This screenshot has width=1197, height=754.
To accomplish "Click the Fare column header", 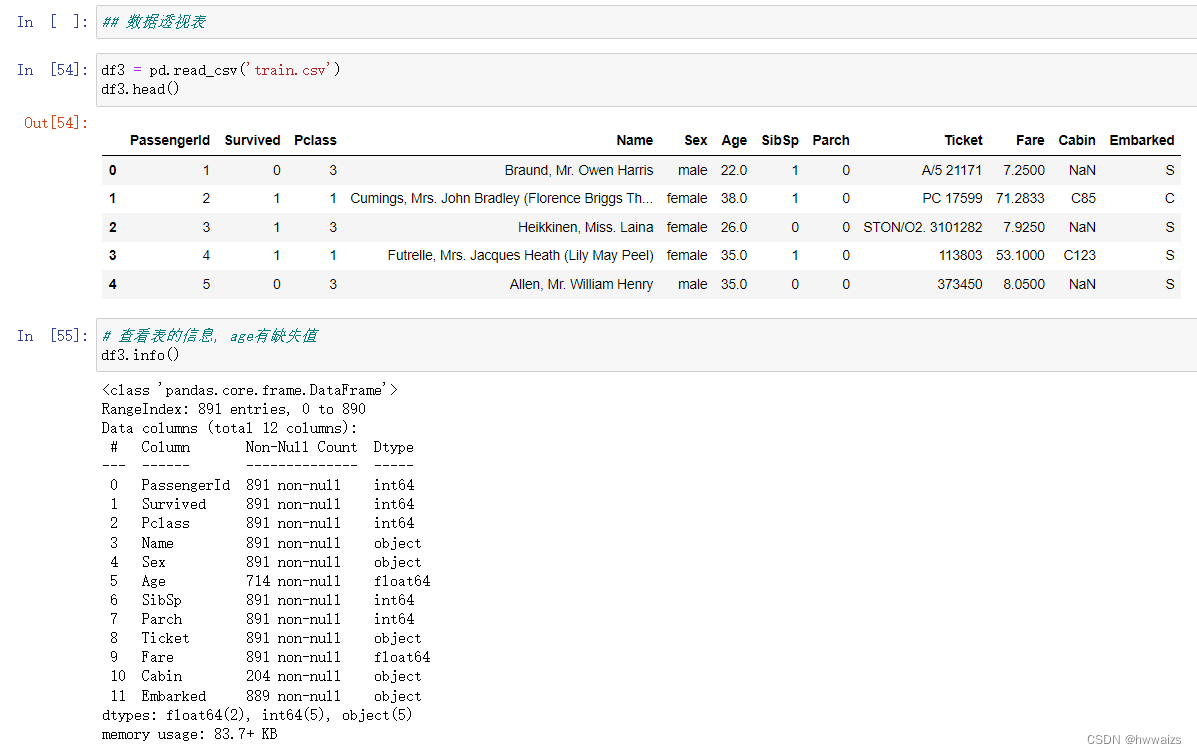I will click(x=1030, y=140).
